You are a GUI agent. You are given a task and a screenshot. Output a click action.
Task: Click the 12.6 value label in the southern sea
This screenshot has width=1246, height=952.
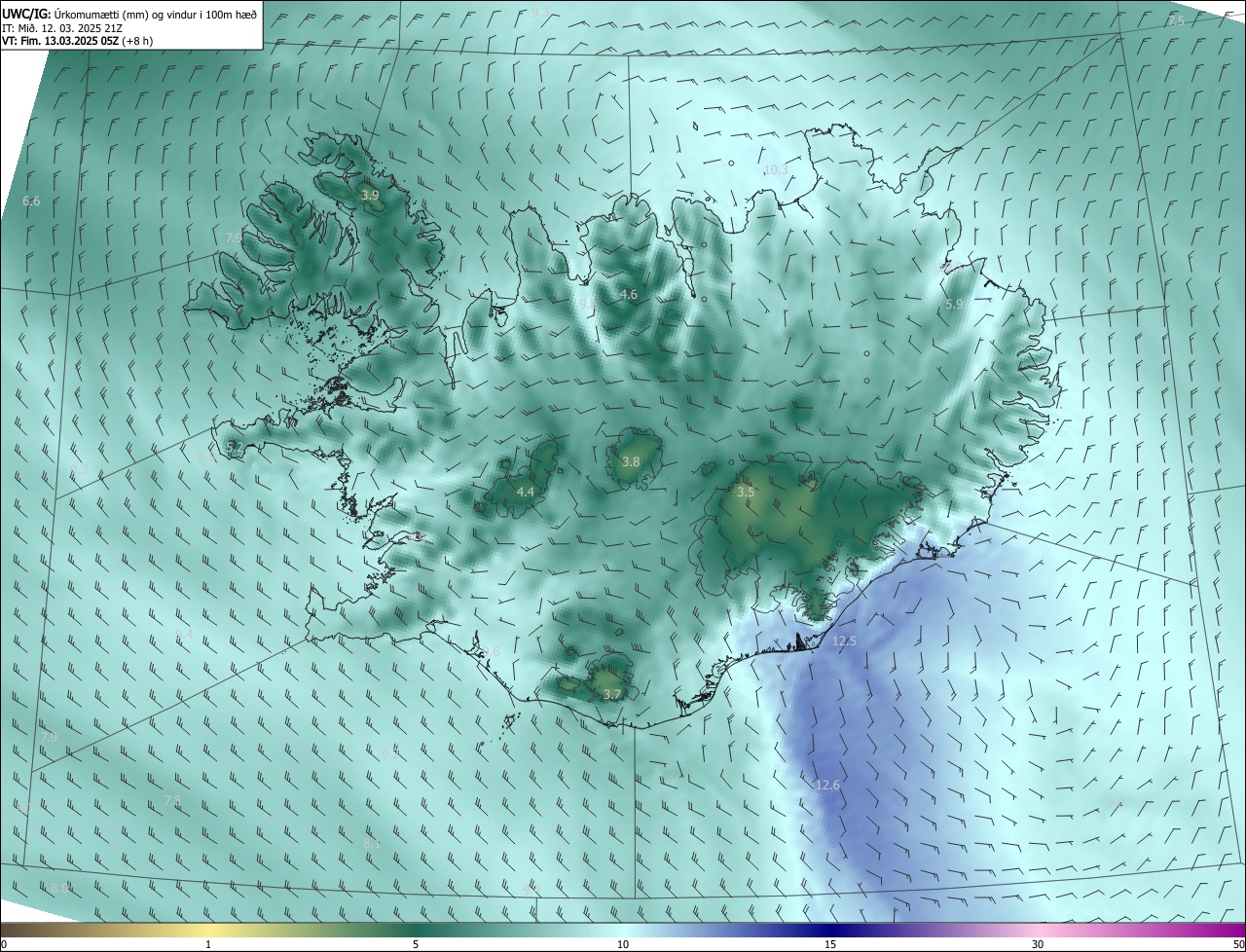point(827,785)
